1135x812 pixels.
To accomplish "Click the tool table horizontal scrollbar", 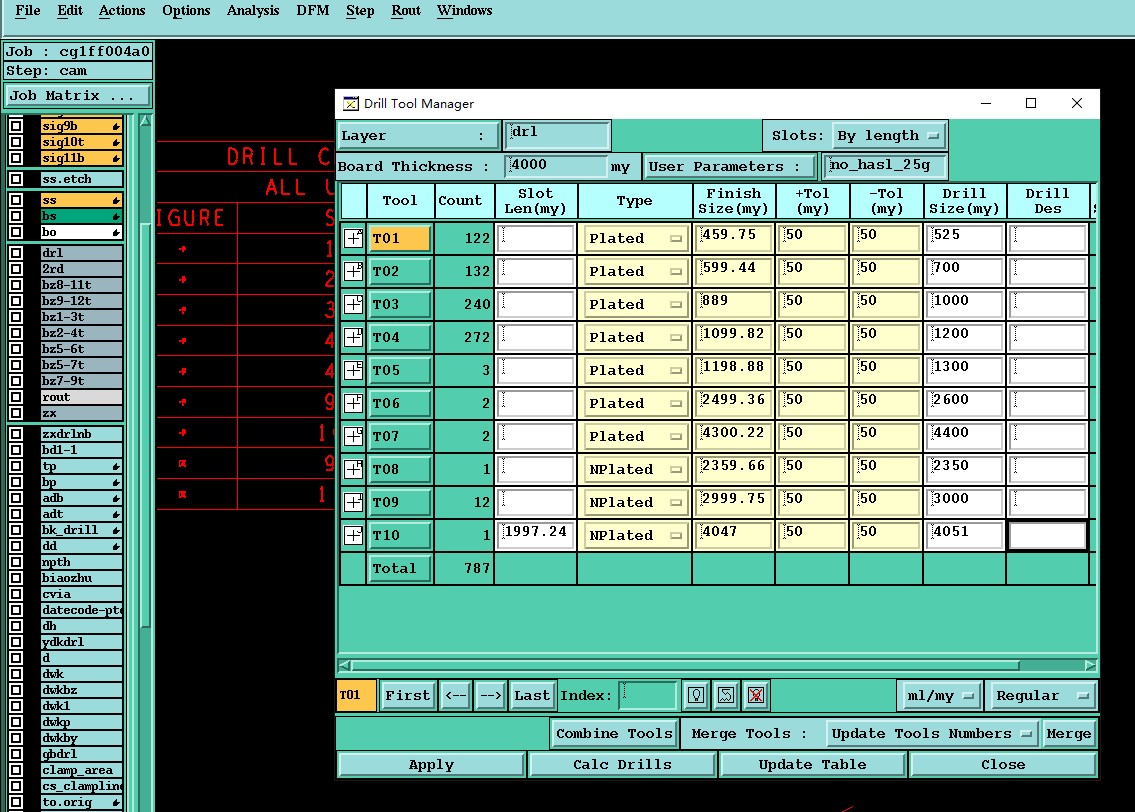I will point(686,665).
